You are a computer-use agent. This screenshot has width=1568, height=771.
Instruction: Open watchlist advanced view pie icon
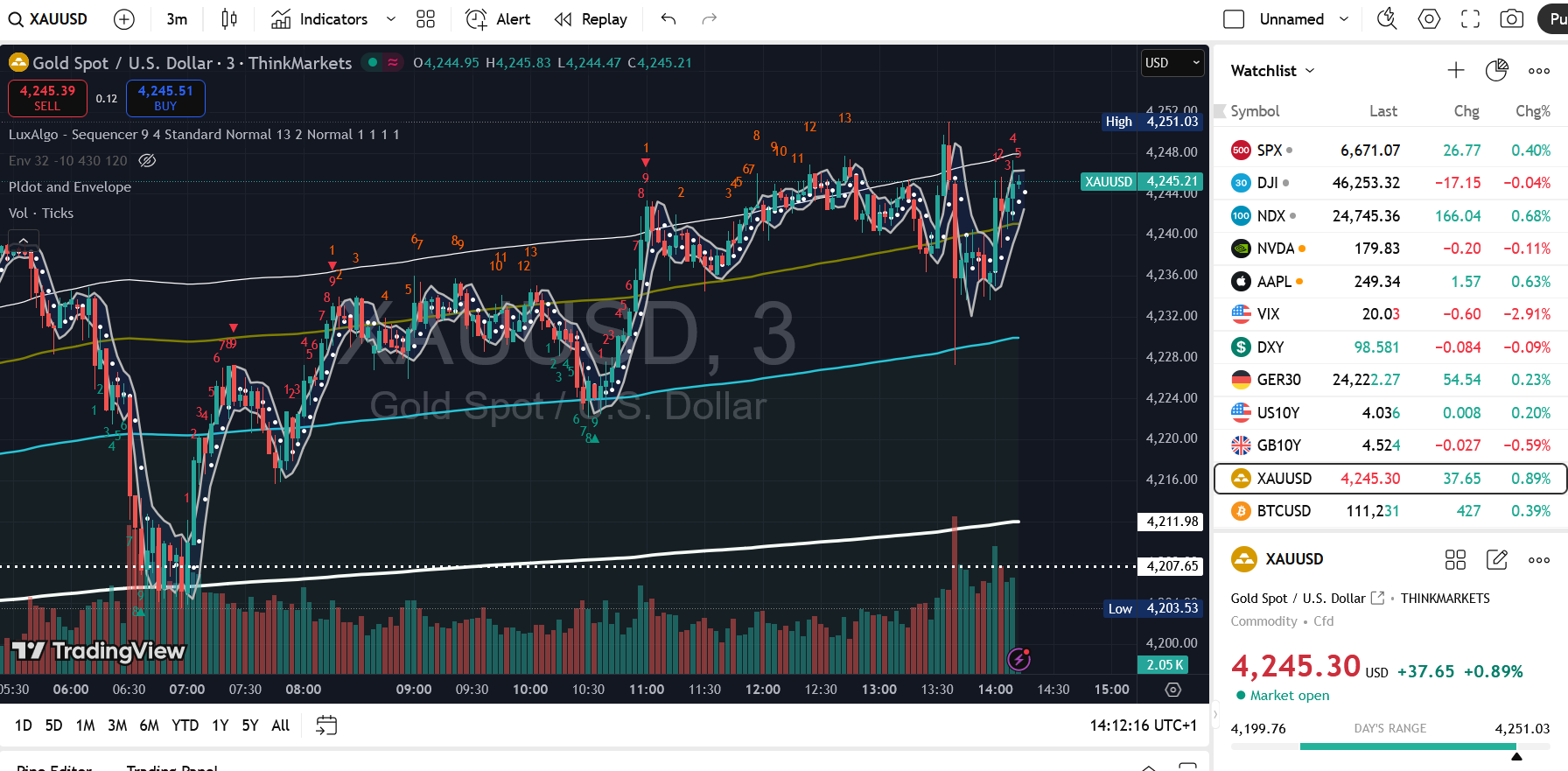click(x=1497, y=71)
